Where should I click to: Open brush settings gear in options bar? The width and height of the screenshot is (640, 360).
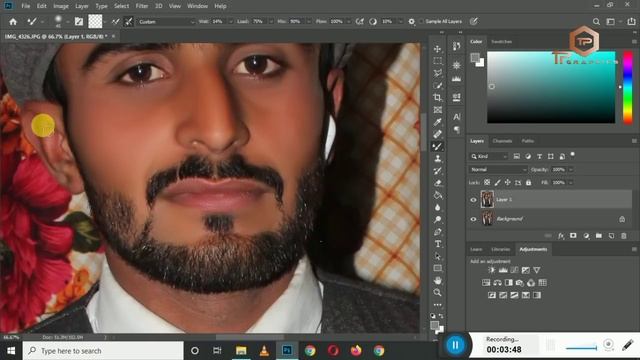pos(411,22)
